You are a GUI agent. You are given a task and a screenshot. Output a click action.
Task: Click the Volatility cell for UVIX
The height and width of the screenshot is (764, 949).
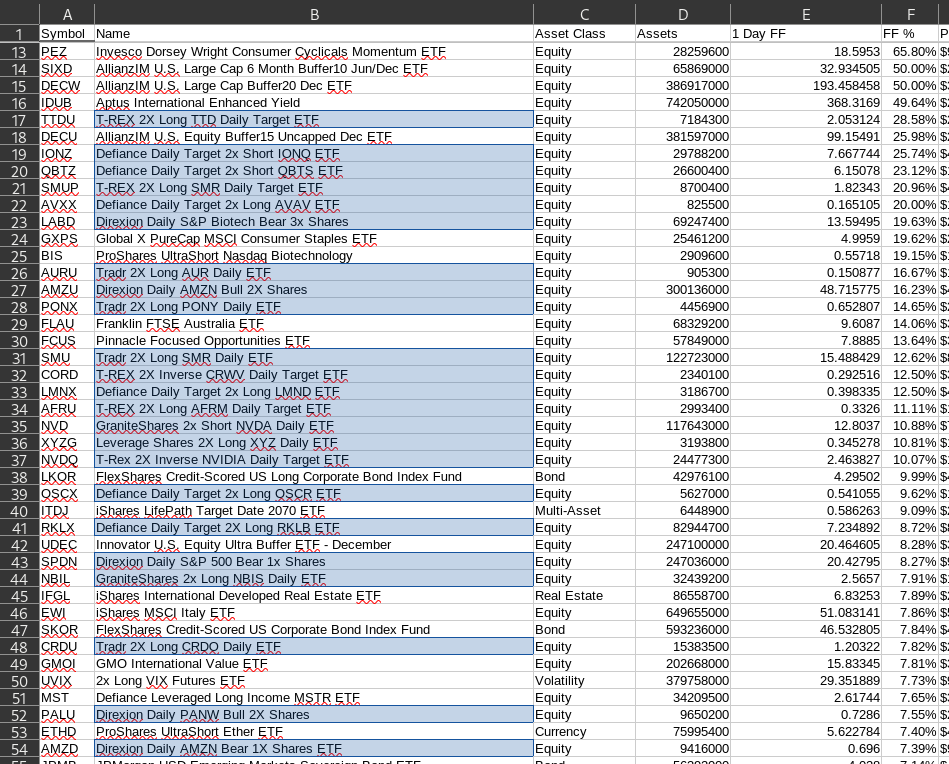click(584, 681)
